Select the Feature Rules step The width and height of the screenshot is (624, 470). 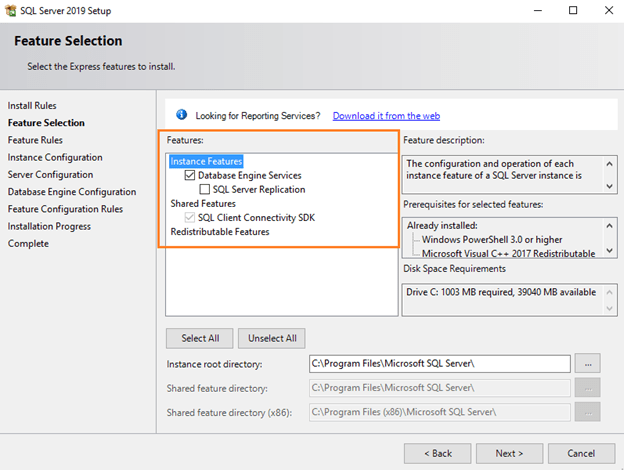tap(35, 140)
